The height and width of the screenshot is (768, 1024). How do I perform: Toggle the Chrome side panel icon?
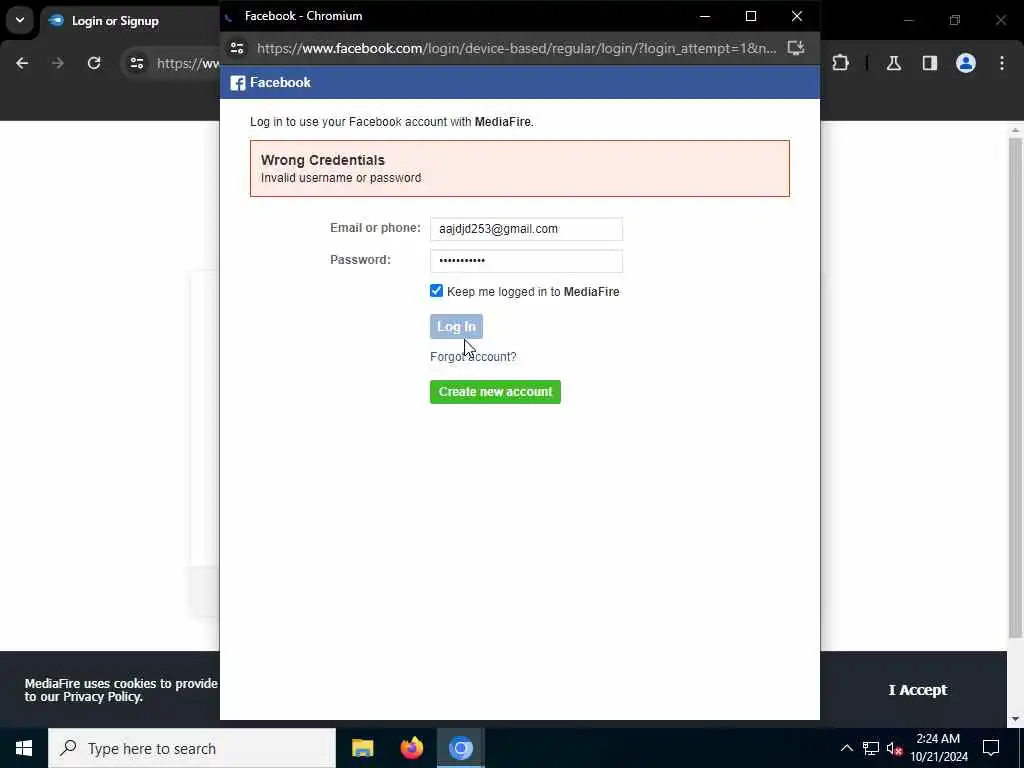[930, 63]
